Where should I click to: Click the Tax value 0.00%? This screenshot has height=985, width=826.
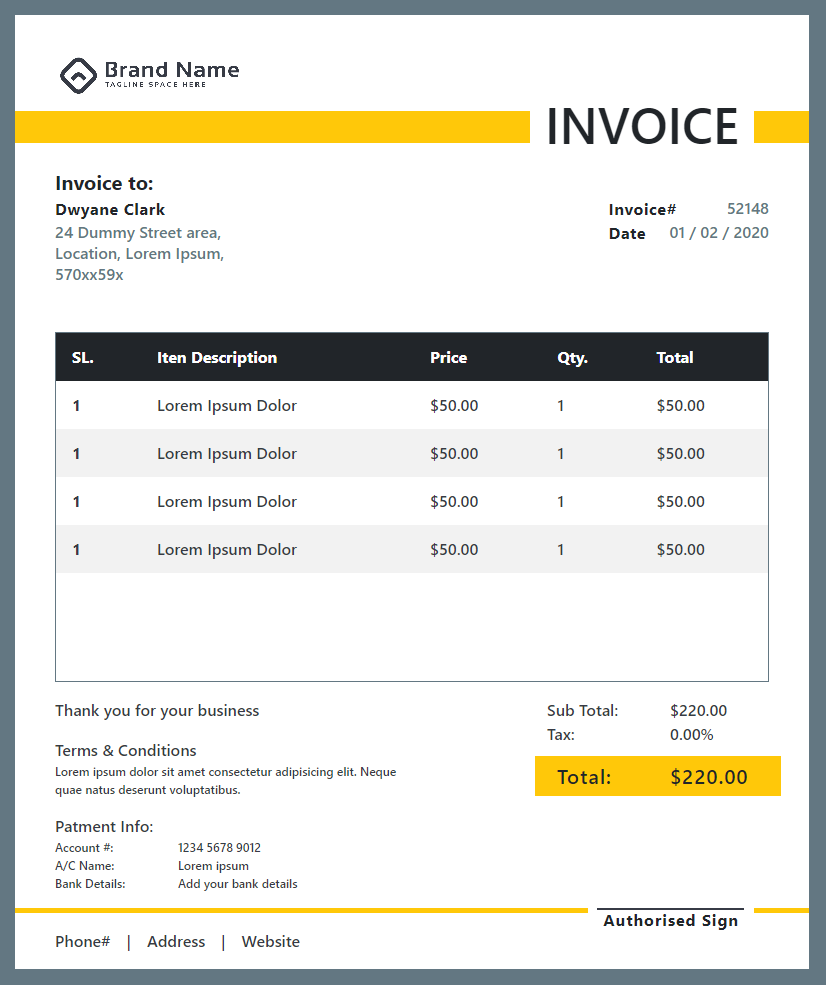692,734
